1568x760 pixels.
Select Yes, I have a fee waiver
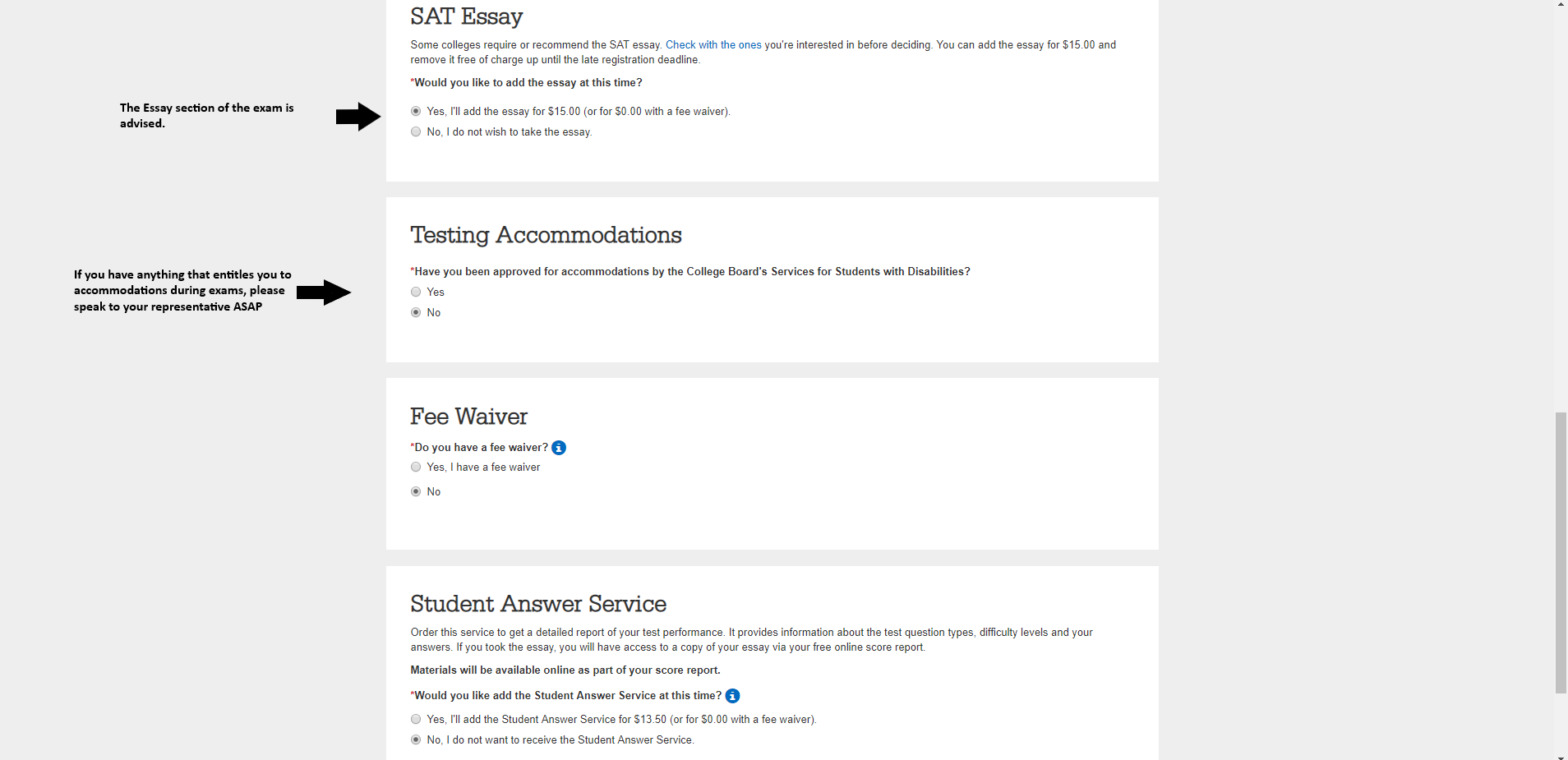point(416,468)
